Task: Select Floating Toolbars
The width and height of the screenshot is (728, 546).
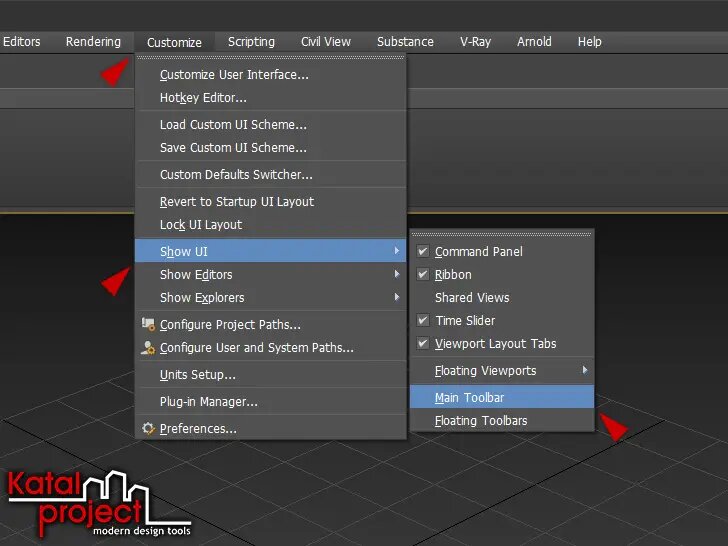Action: (502, 421)
